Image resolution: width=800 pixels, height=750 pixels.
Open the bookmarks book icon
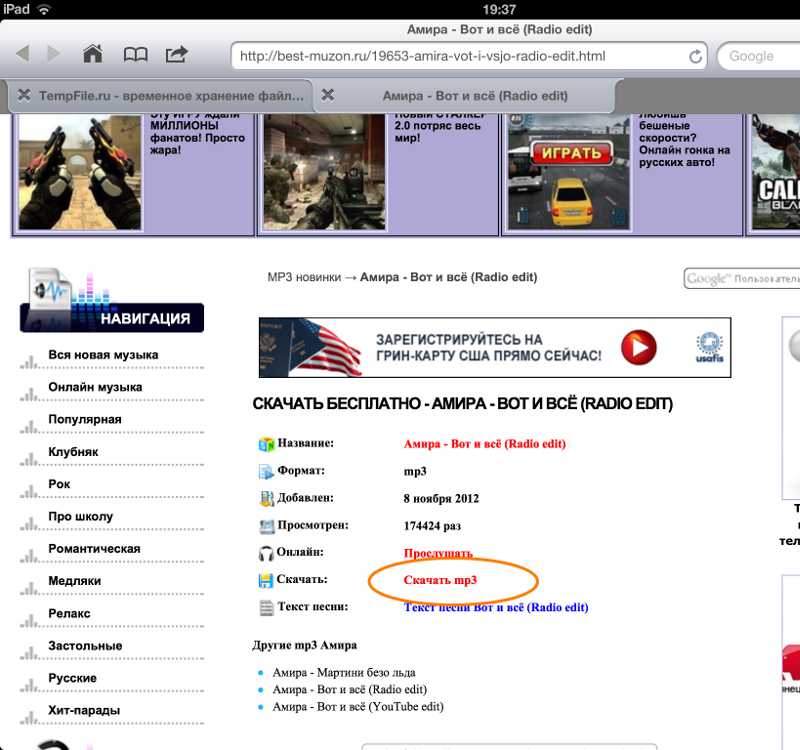[135, 54]
